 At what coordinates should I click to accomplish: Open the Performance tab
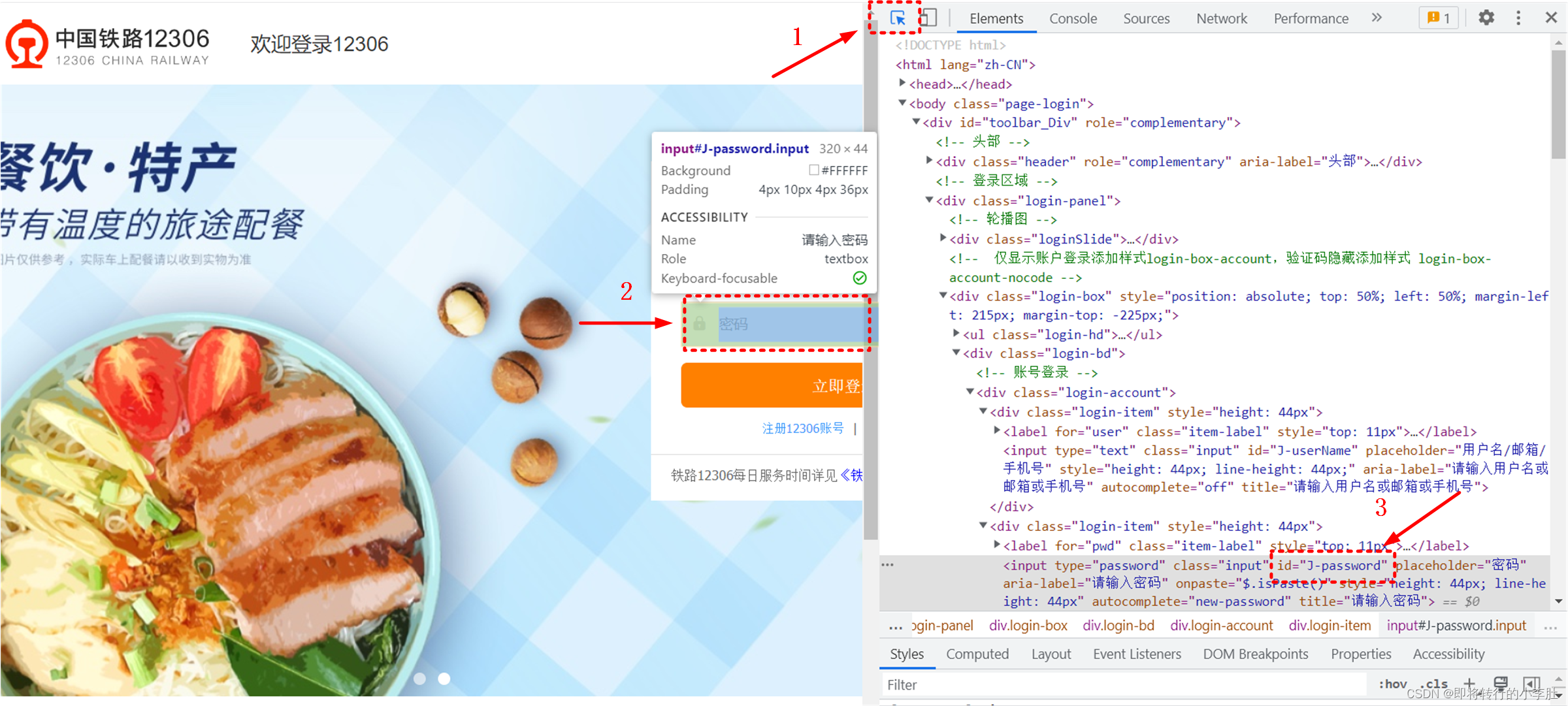1311,18
